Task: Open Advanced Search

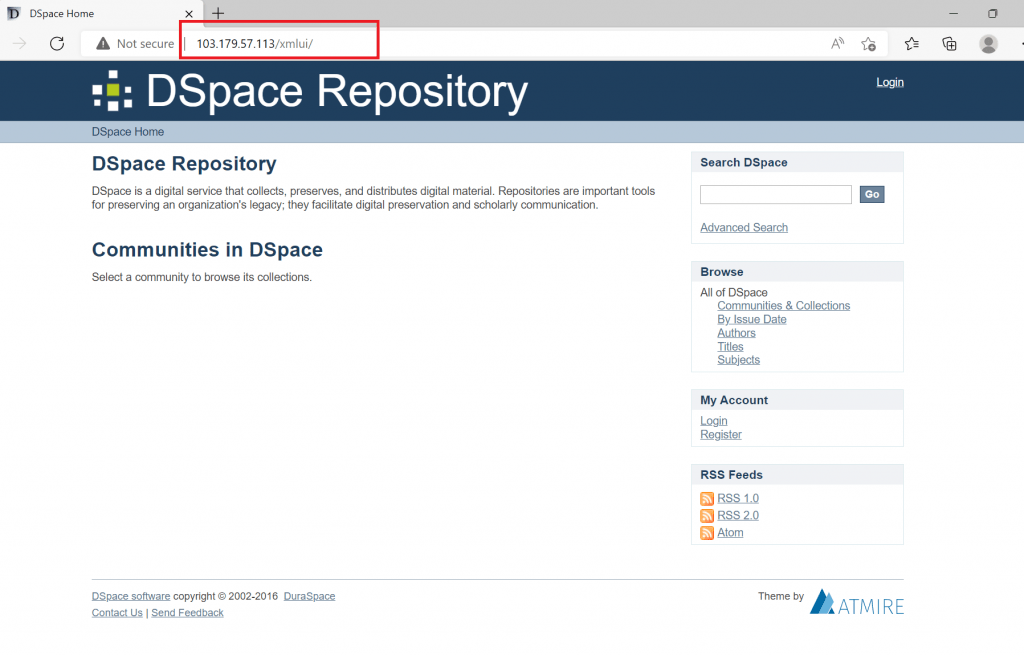Action: tap(743, 227)
